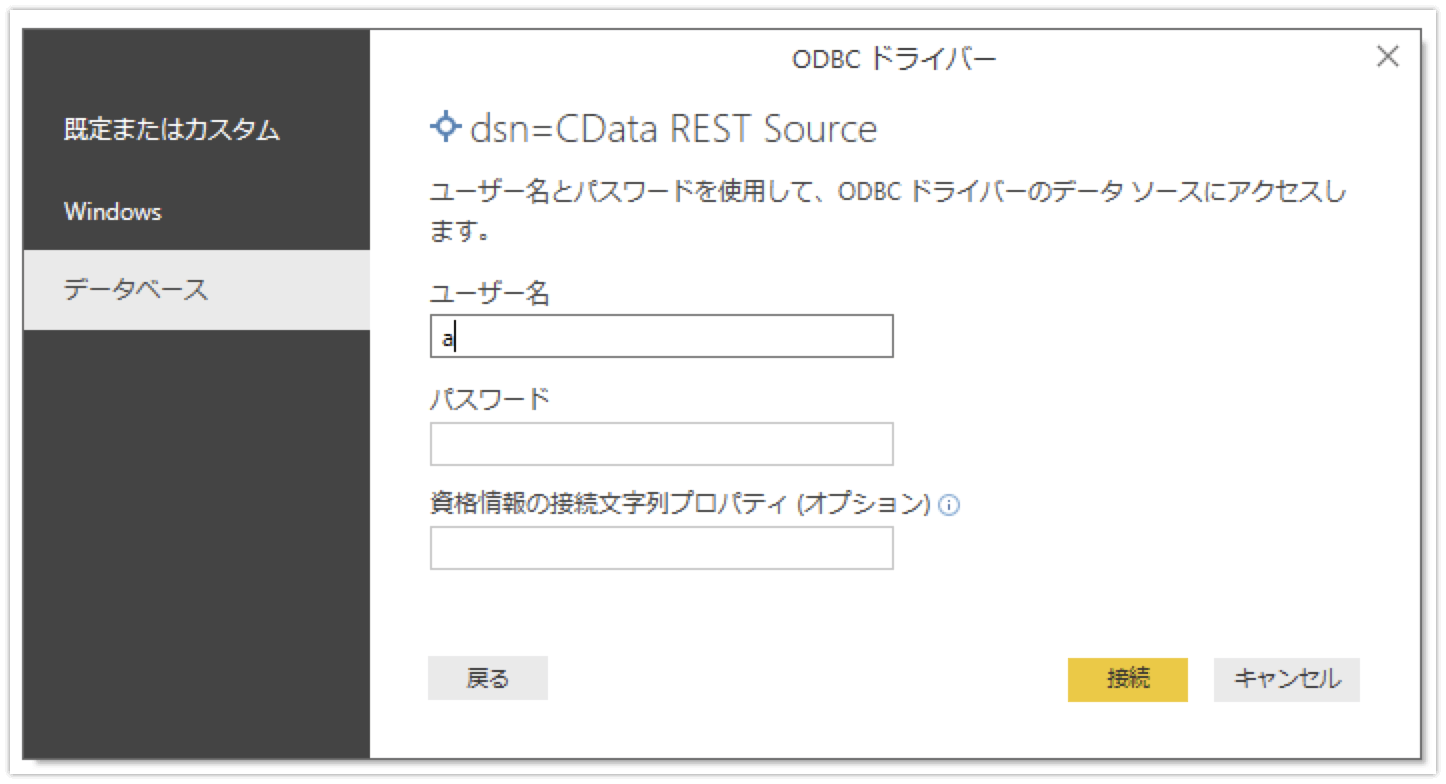Click the キャンセル button
The image size is (1446, 784).
coord(1286,679)
